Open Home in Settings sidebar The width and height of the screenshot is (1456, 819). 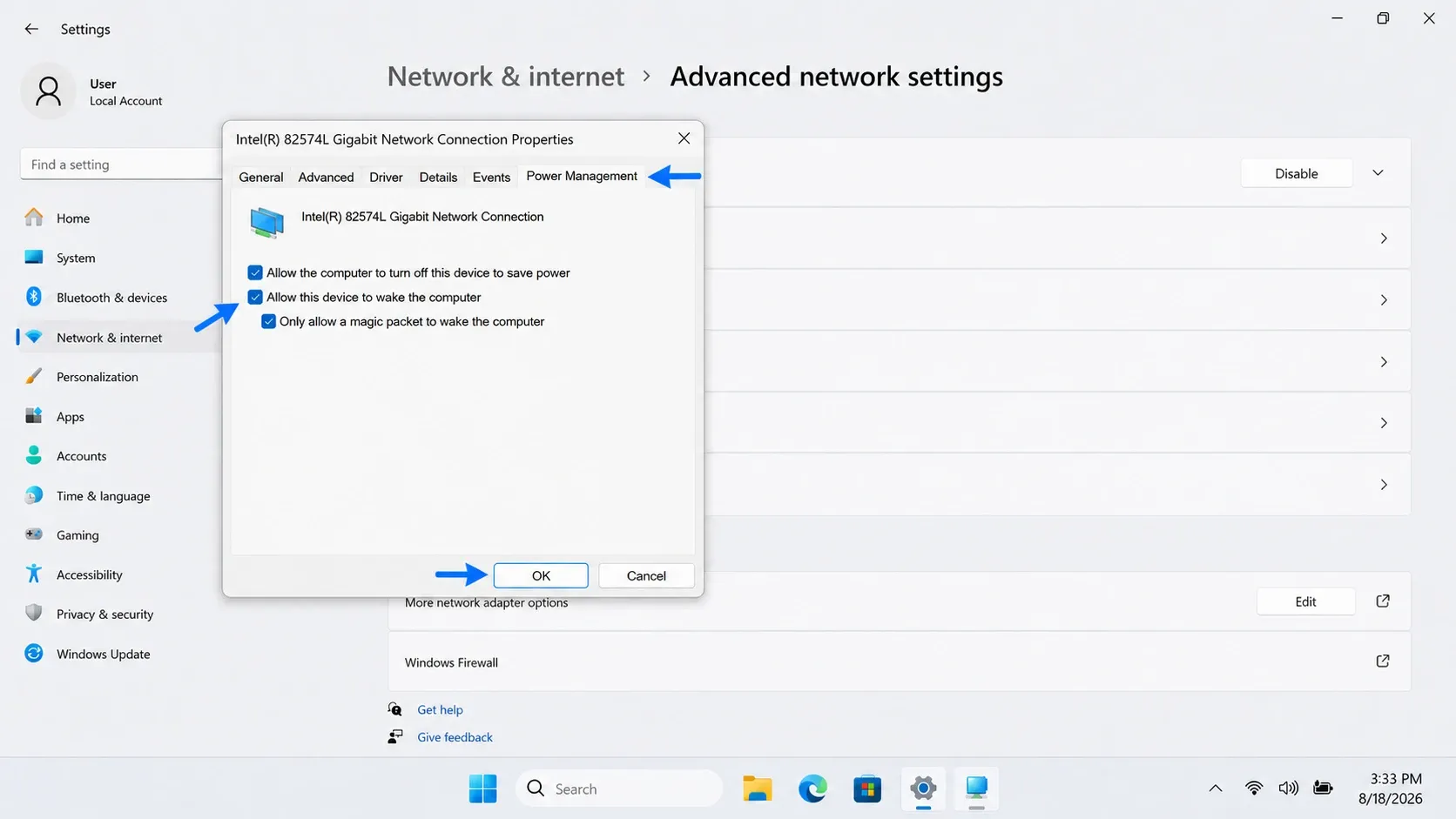pyautogui.click(x=73, y=218)
